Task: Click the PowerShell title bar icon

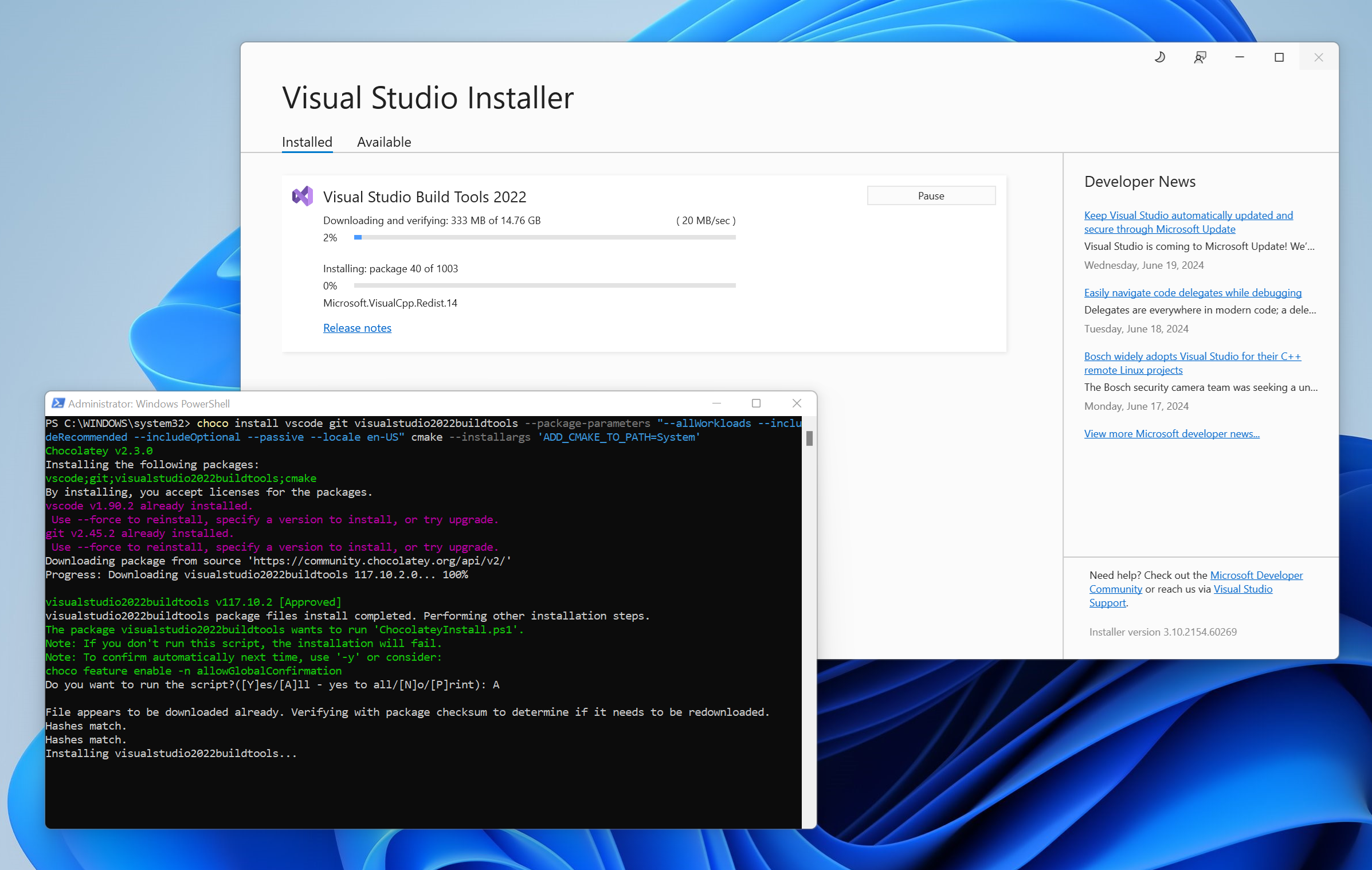Action: (58, 403)
